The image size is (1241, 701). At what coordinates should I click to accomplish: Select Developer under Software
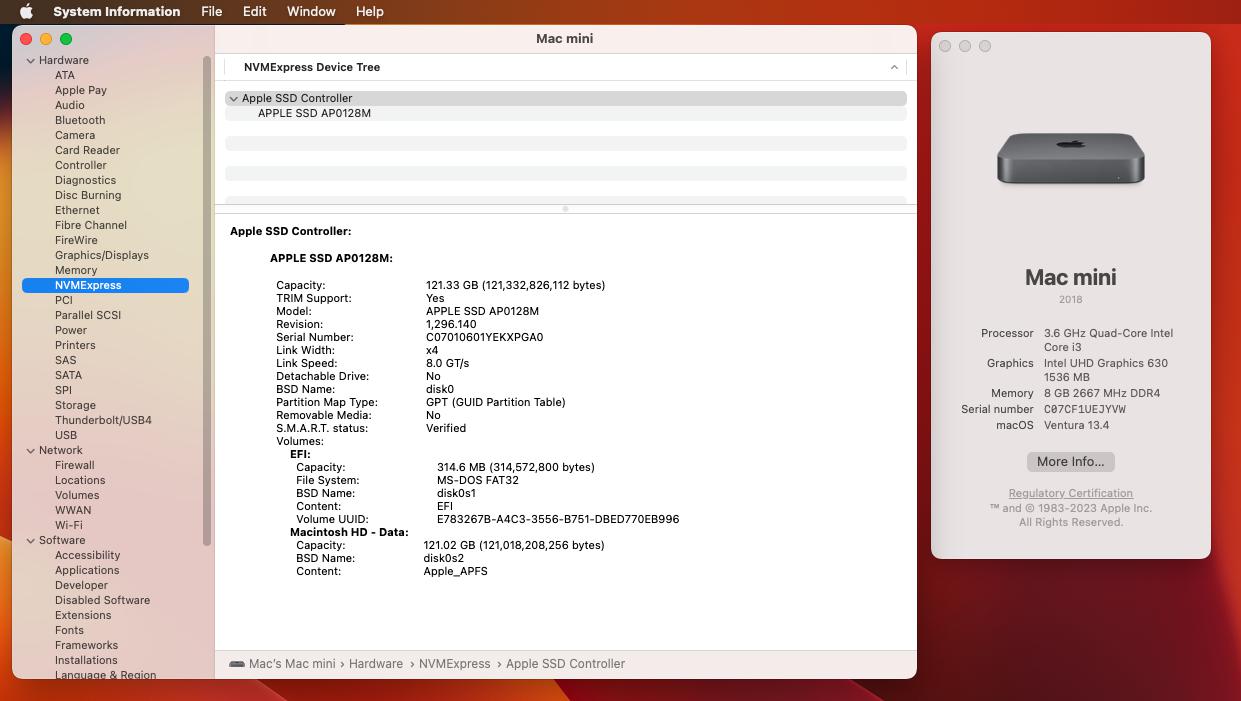[x=82, y=585]
